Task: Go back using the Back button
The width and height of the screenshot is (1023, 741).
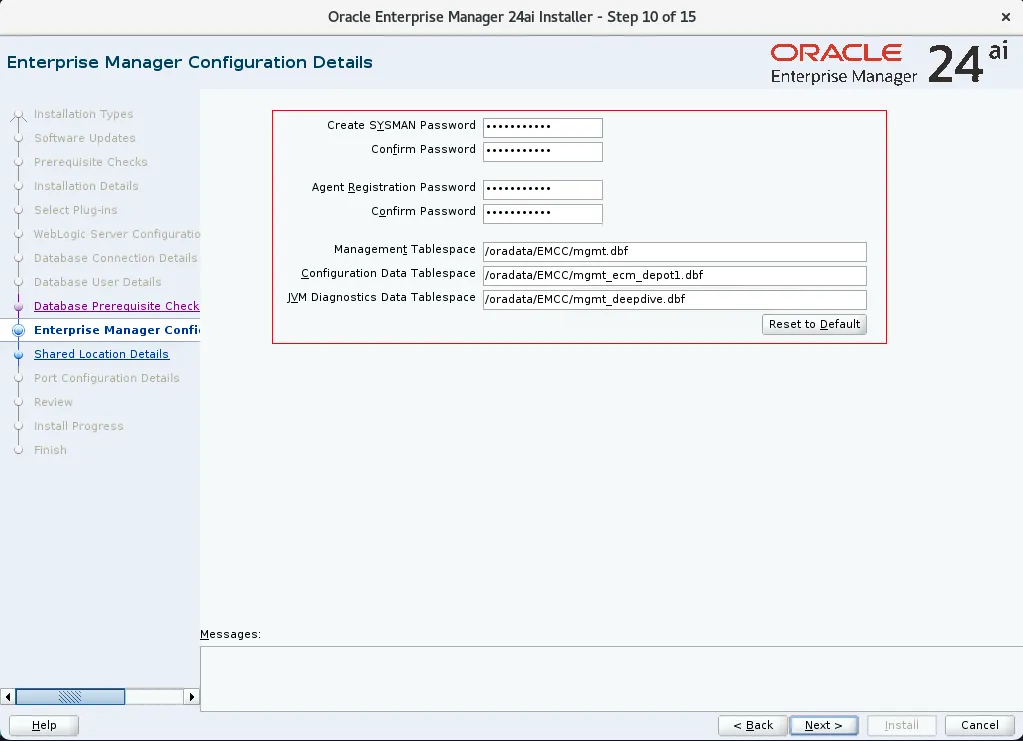Action: click(752, 725)
